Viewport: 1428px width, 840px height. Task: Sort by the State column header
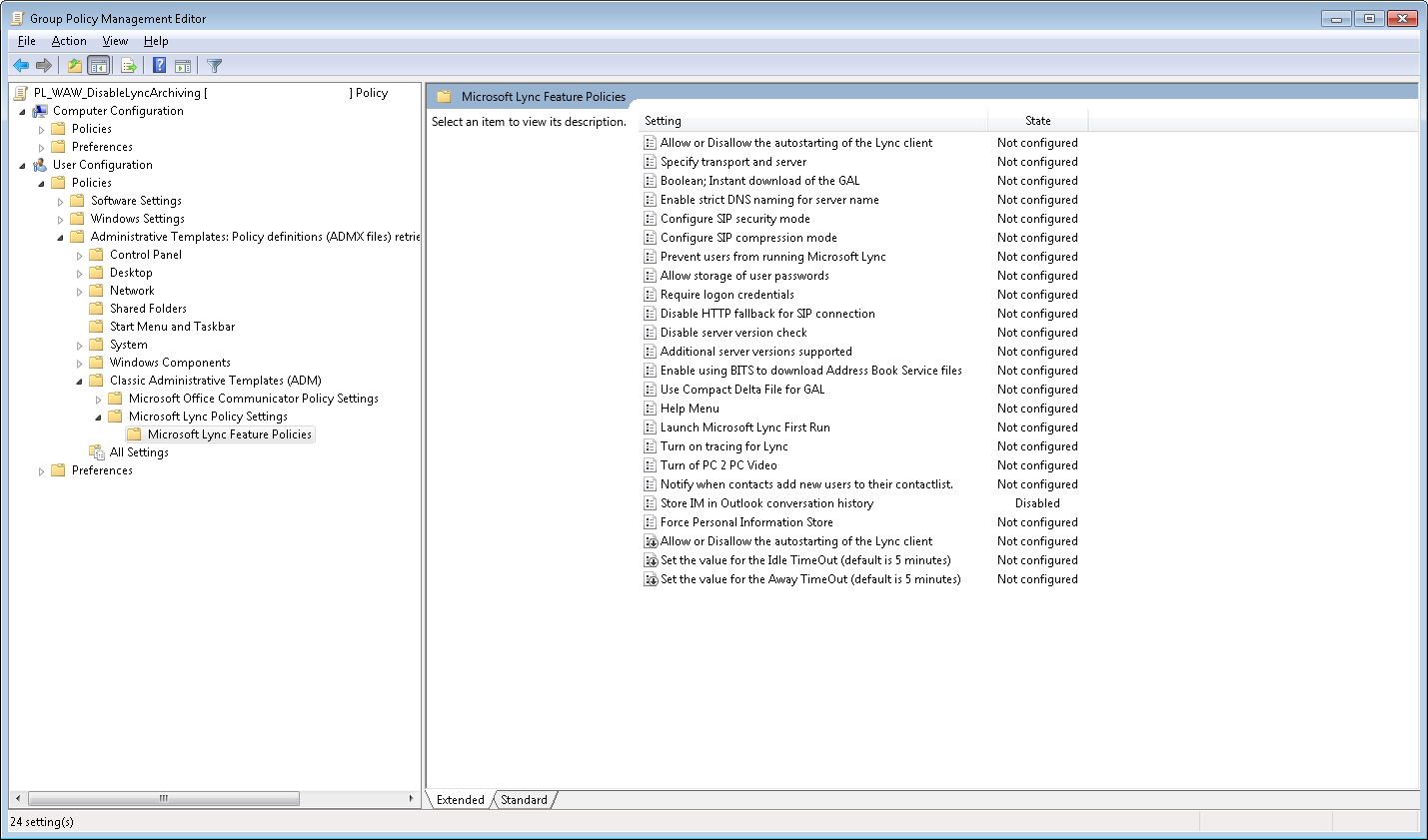coord(1037,121)
